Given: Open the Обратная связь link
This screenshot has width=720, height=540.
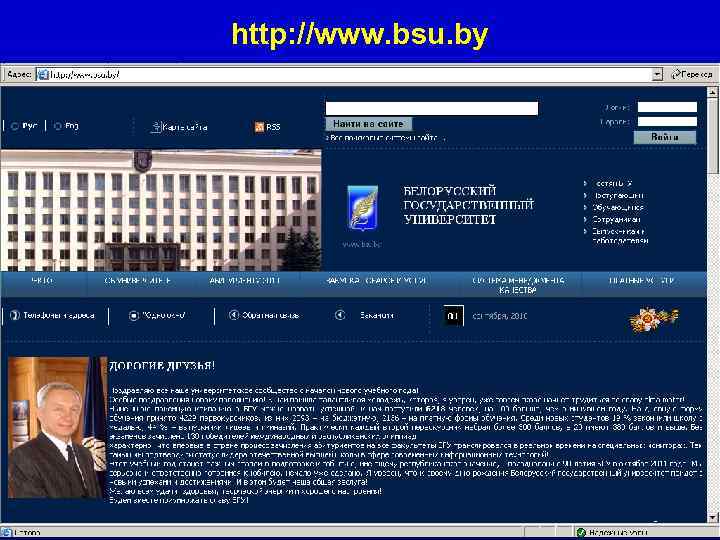Looking at the screenshot, I should 270,315.
